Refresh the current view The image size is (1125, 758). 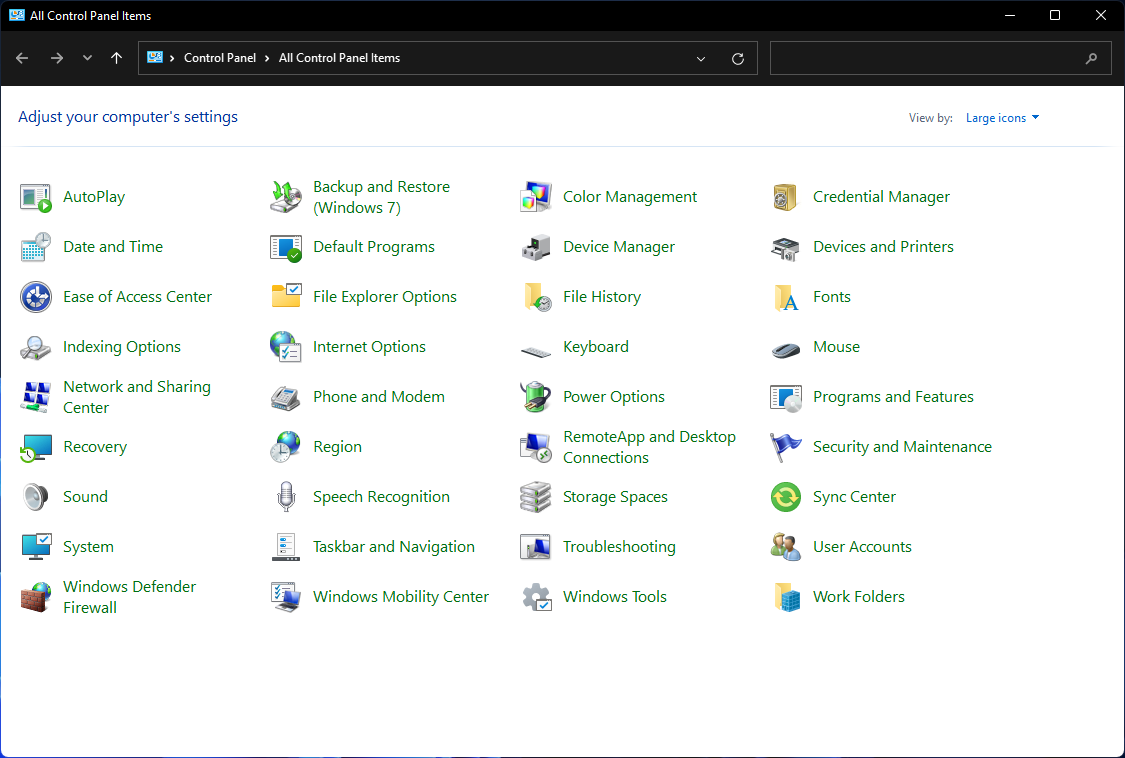(x=738, y=58)
